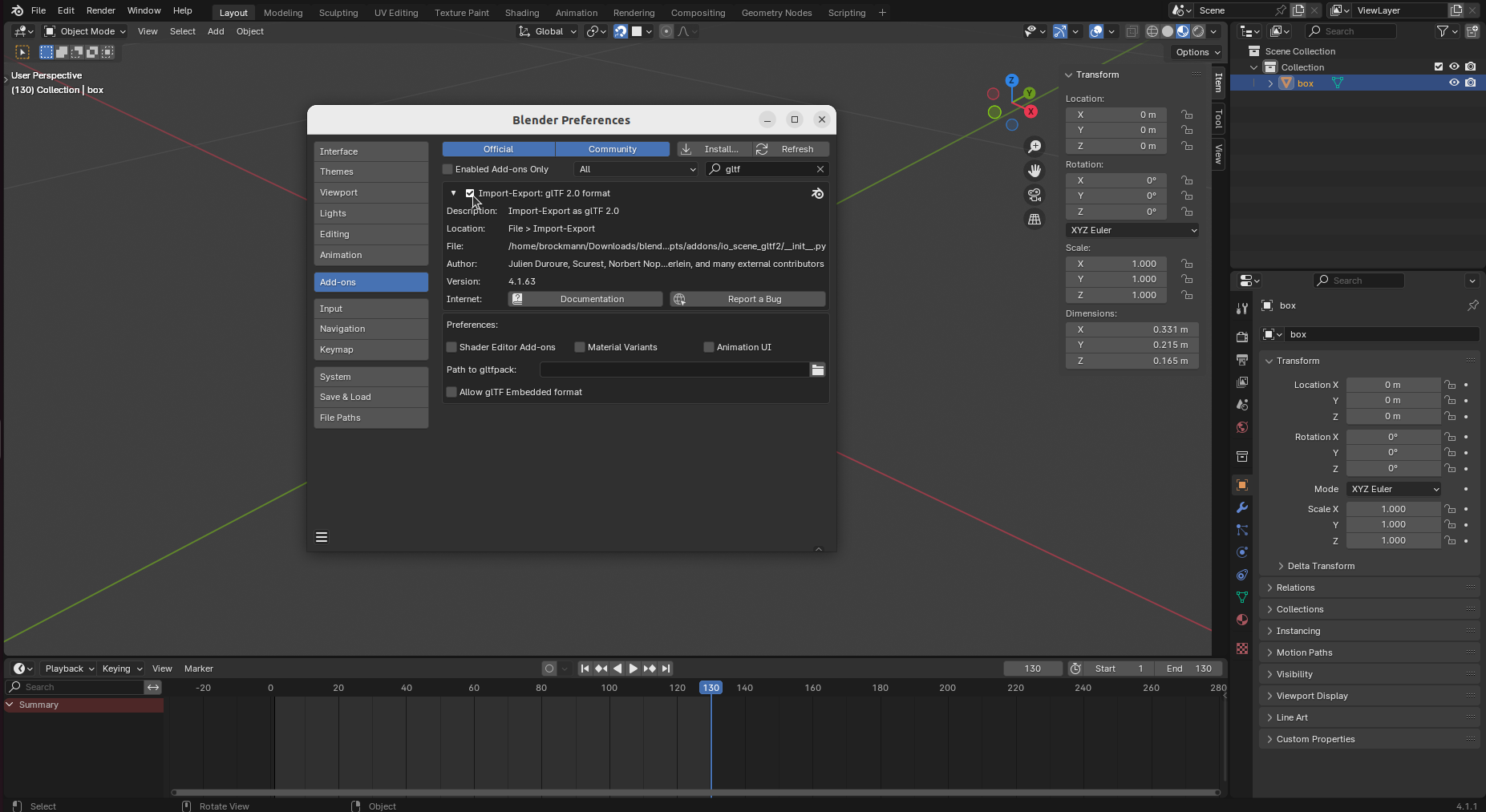The height and width of the screenshot is (812, 1486).
Task: Open the View Layer properties tab
Action: [x=1242, y=382]
